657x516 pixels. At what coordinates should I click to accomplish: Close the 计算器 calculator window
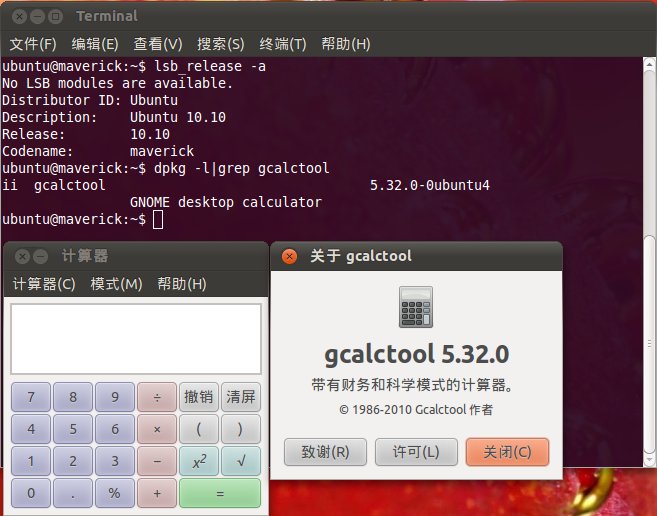(x=22, y=256)
